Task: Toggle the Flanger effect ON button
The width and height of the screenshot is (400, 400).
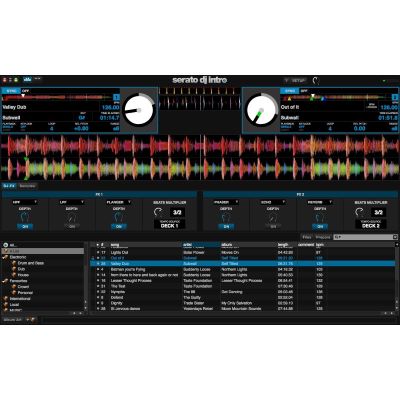Action: [119, 227]
